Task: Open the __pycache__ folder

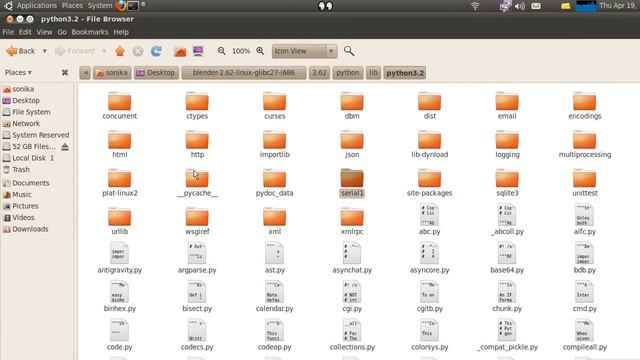Action: coord(197,183)
